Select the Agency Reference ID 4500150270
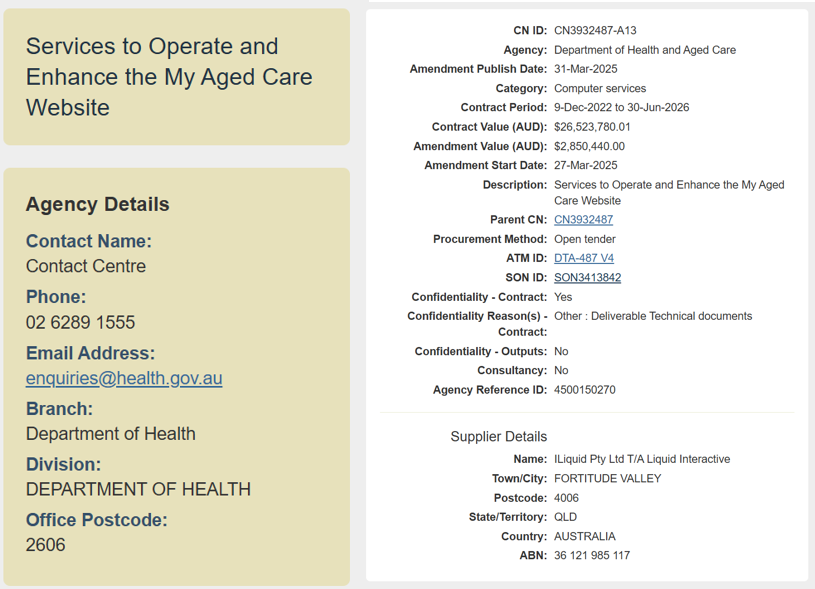 [x=586, y=390]
